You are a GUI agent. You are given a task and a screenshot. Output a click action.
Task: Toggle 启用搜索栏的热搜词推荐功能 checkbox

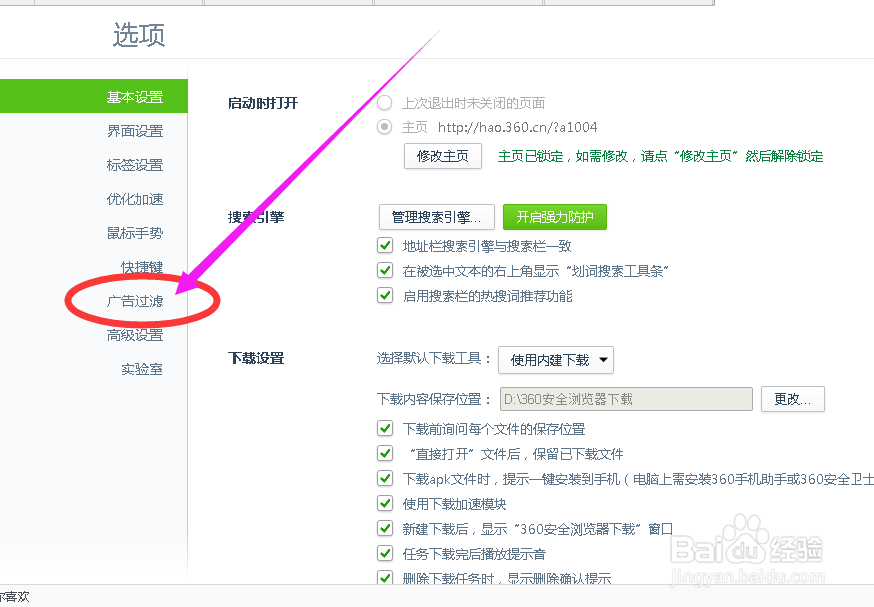[385, 295]
